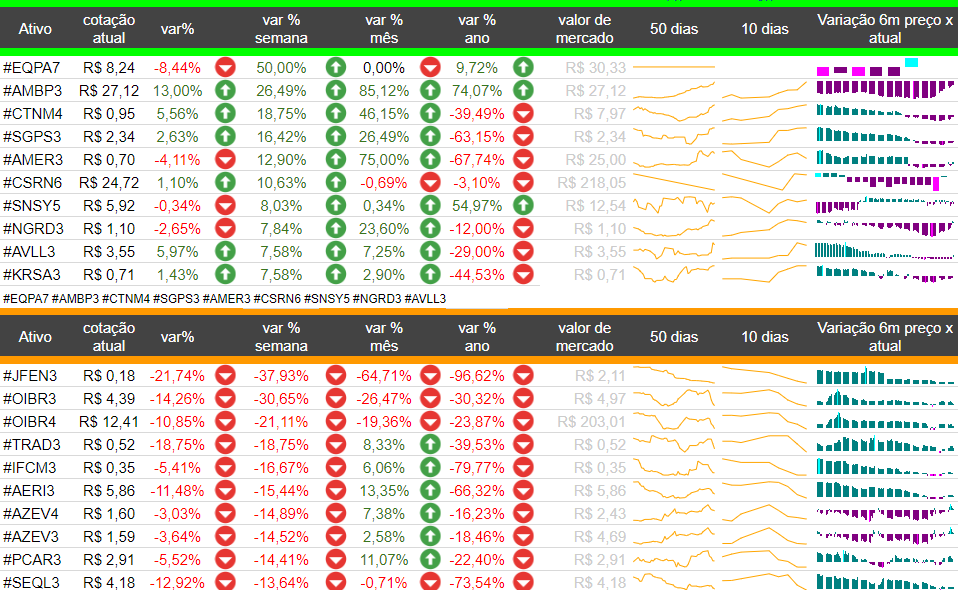
Task: Click the green up arrow next to #AZEV3 2,58%
Action: (430, 536)
